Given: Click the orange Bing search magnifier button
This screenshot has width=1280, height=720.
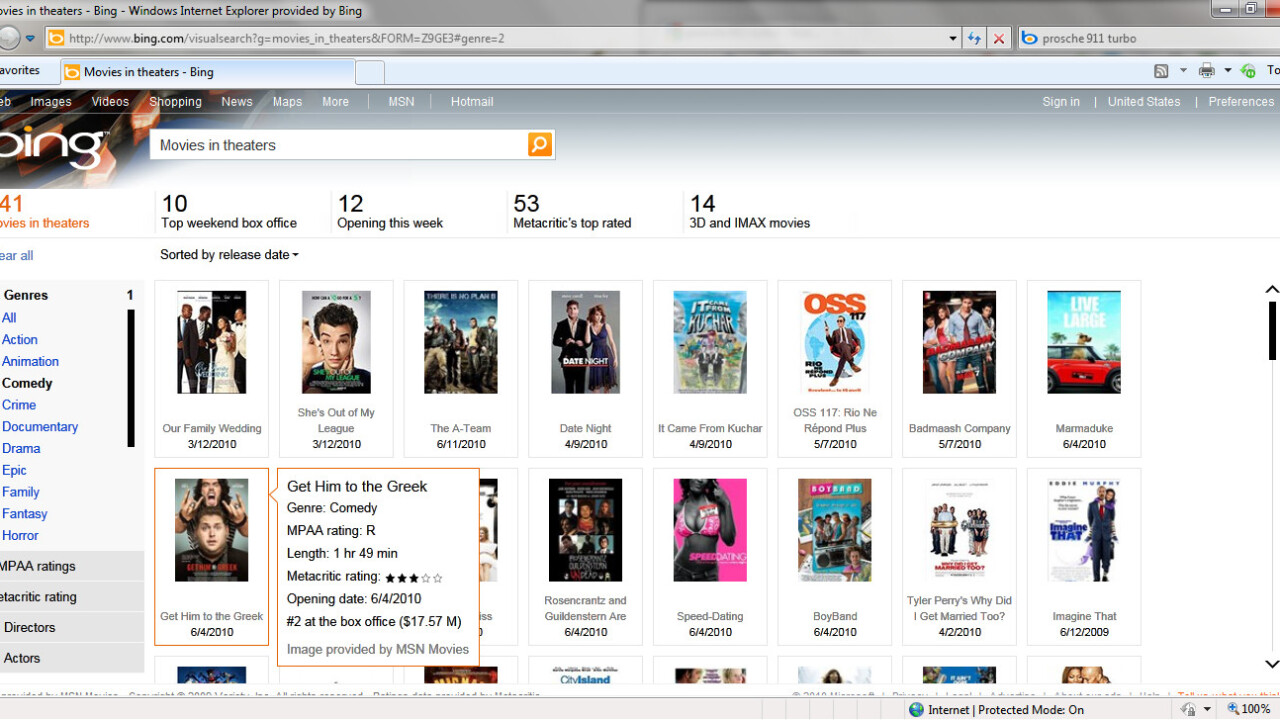Looking at the screenshot, I should click(x=540, y=145).
